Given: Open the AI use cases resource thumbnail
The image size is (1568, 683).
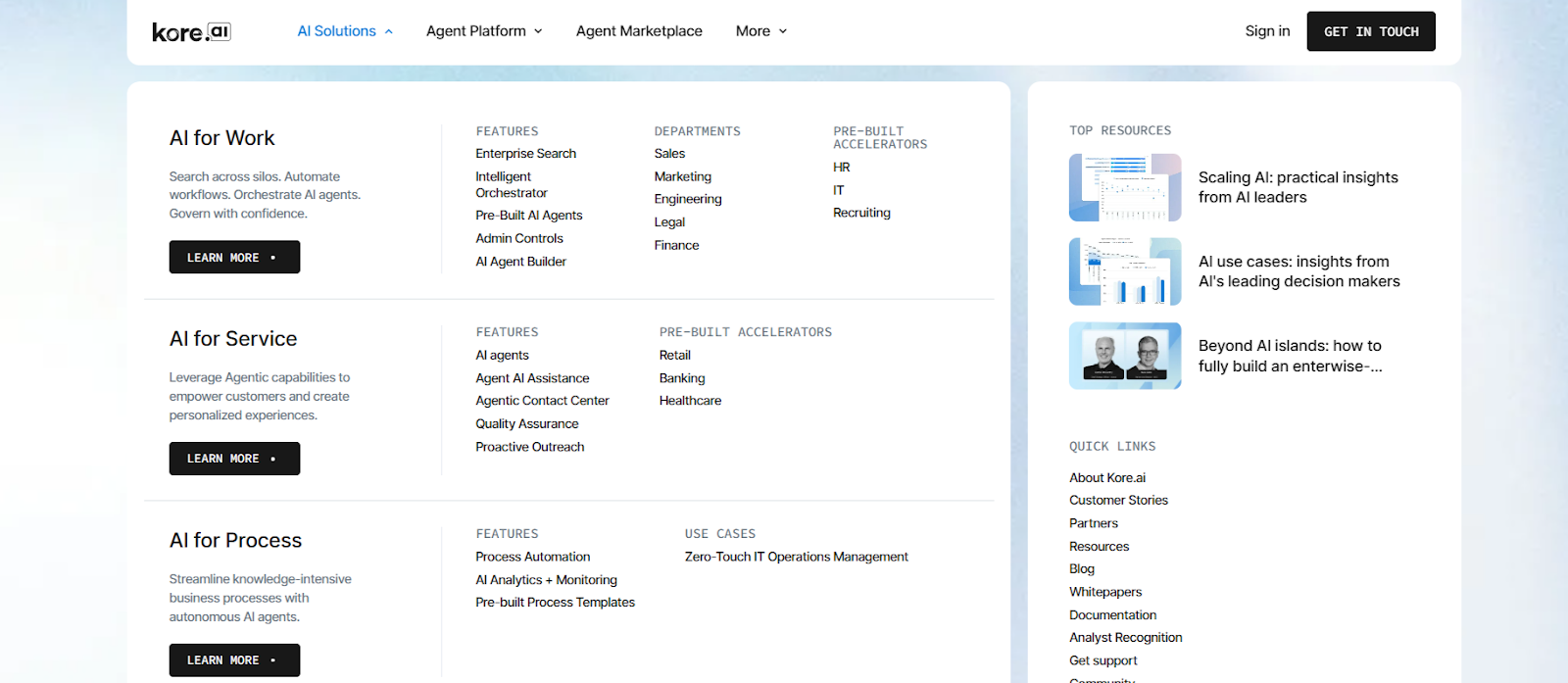Looking at the screenshot, I should coord(1125,271).
